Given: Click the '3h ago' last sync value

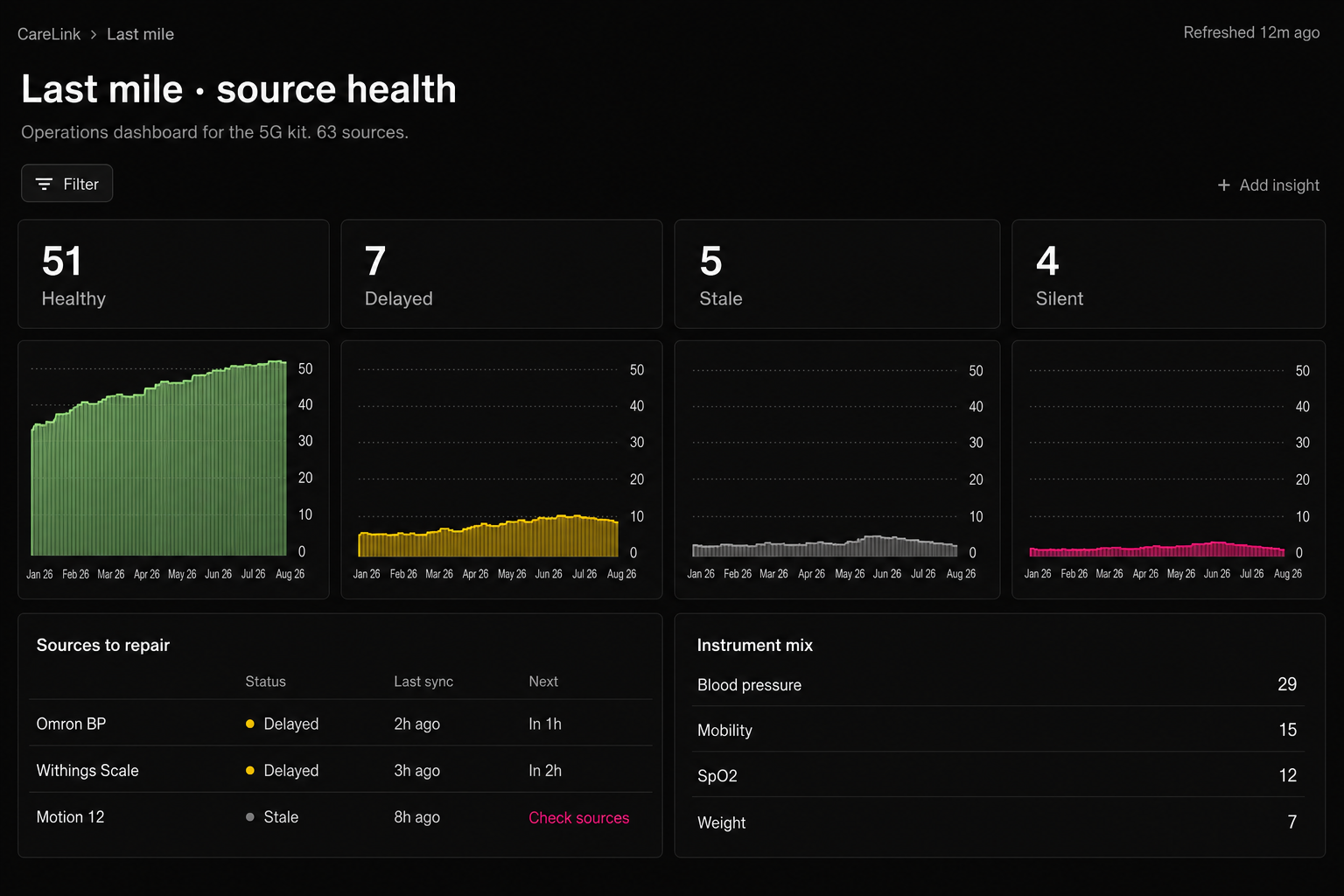Looking at the screenshot, I should click(416, 770).
